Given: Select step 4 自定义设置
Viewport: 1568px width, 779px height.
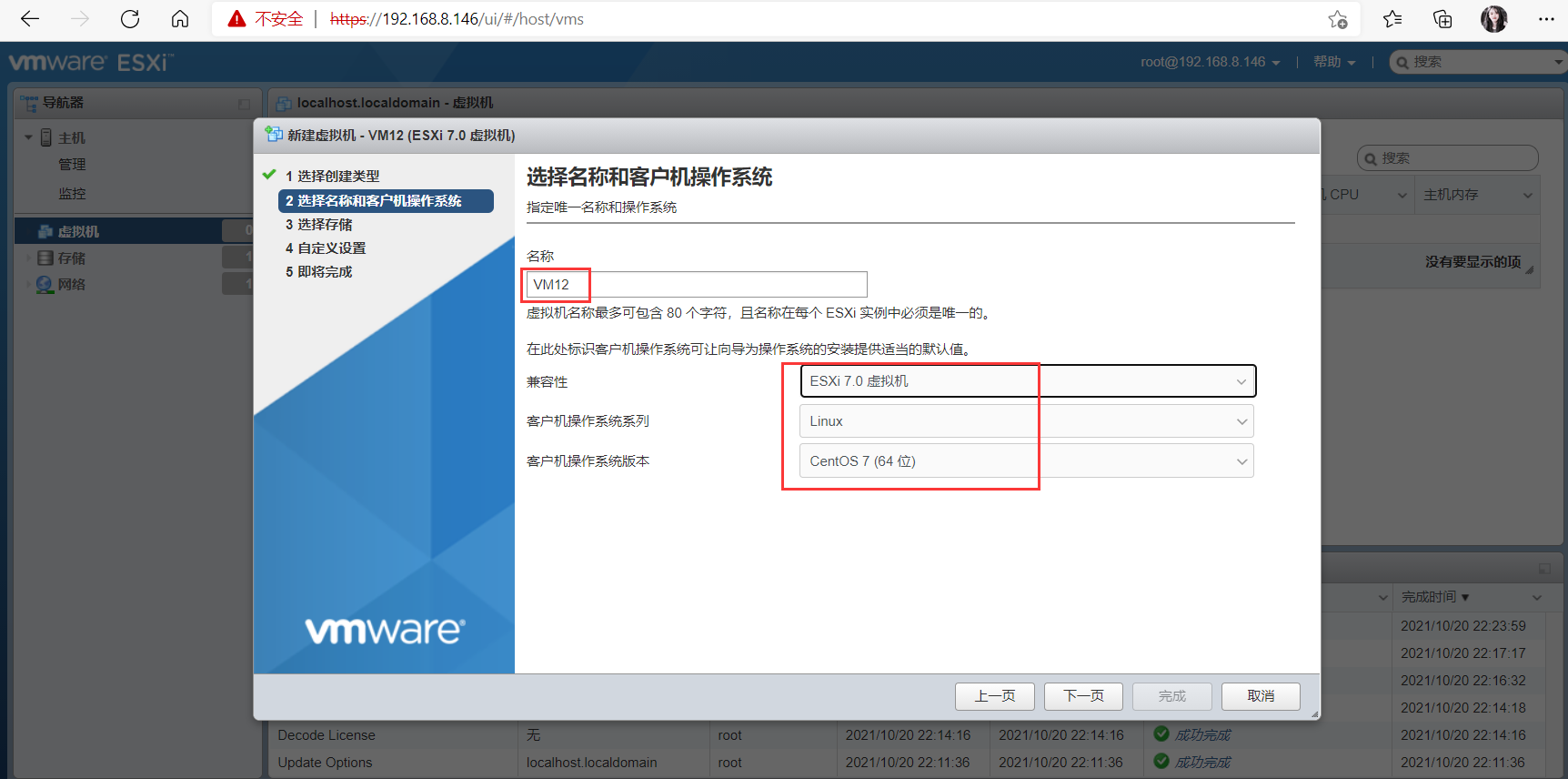Looking at the screenshot, I should tap(326, 248).
